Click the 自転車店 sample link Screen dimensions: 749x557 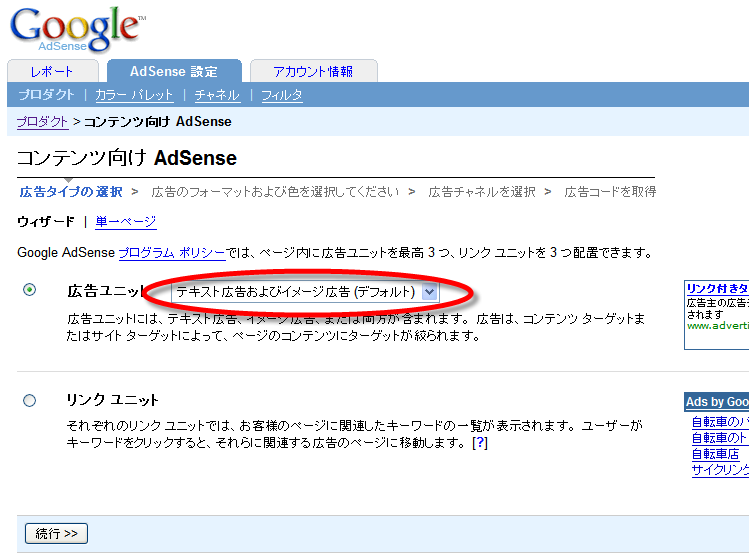[x=715, y=454]
